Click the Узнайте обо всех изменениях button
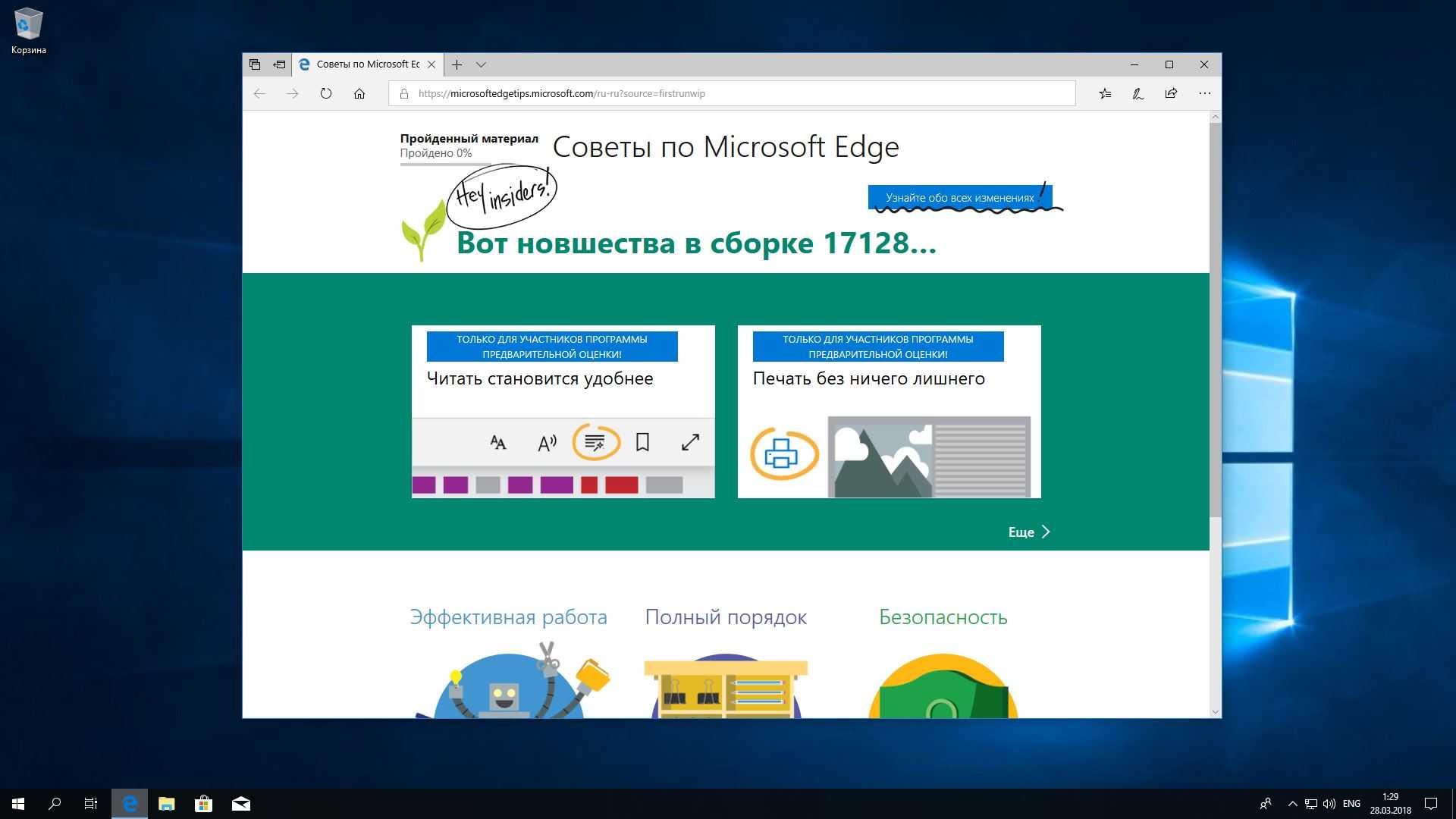Viewport: 1456px width, 819px height. coord(959,197)
